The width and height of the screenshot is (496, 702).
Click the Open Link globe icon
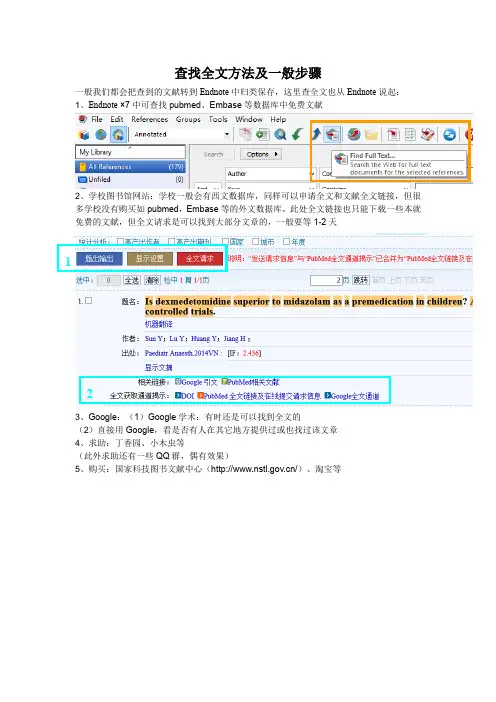[354, 134]
